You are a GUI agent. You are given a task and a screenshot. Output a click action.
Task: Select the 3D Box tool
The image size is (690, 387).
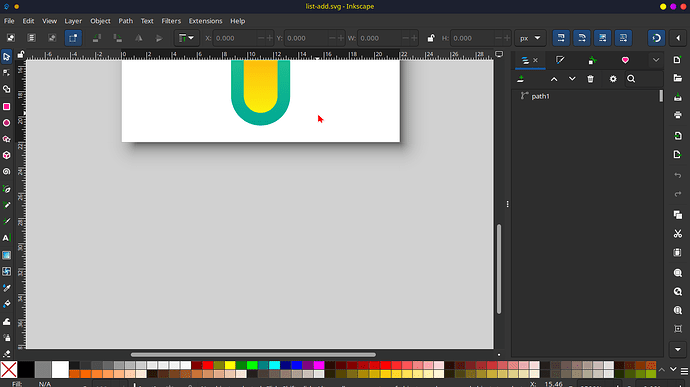[7, 155]
